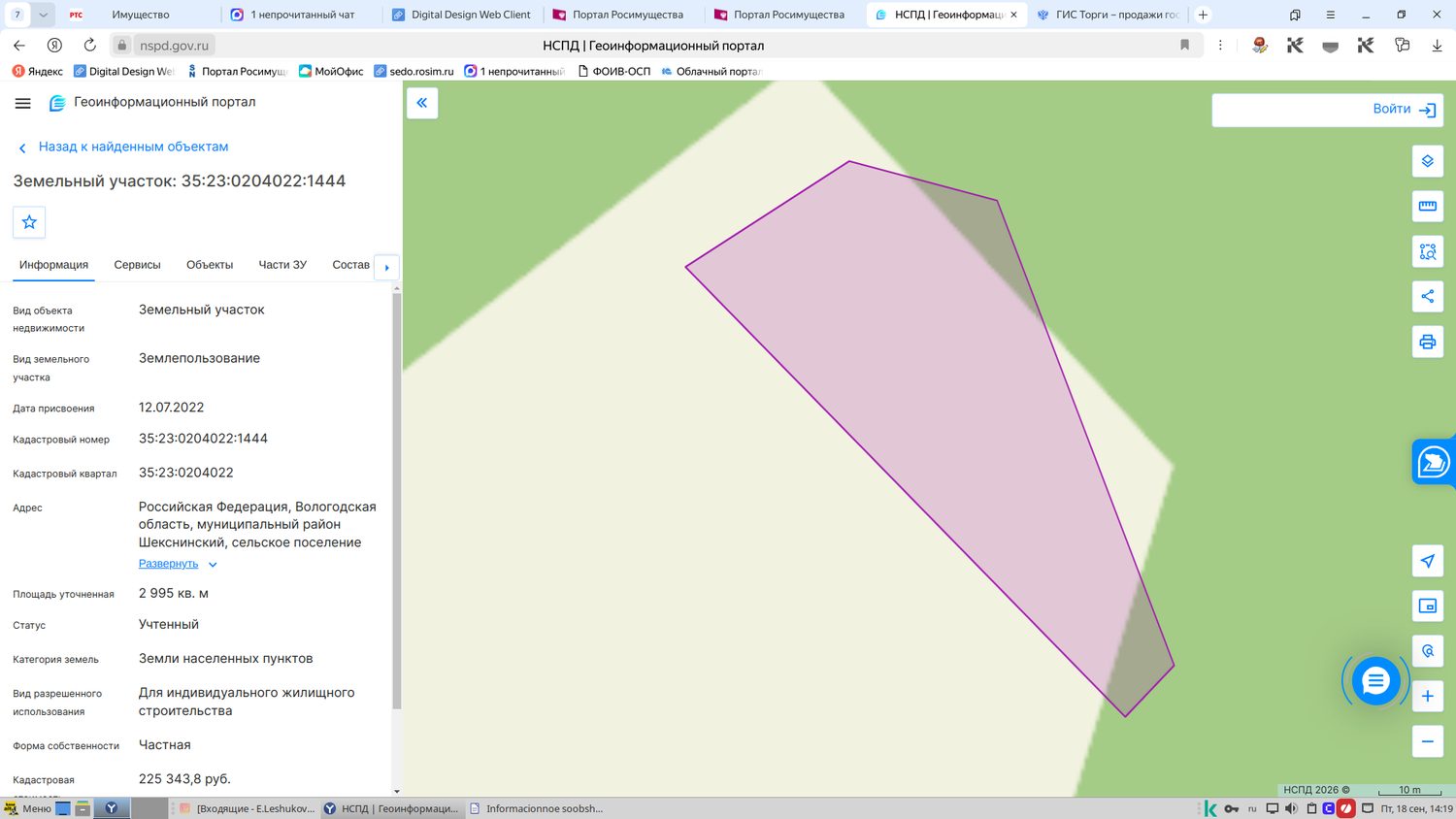Click the Войти login button
This screenshot has height=819, width=1456.
click(1404, 109)
